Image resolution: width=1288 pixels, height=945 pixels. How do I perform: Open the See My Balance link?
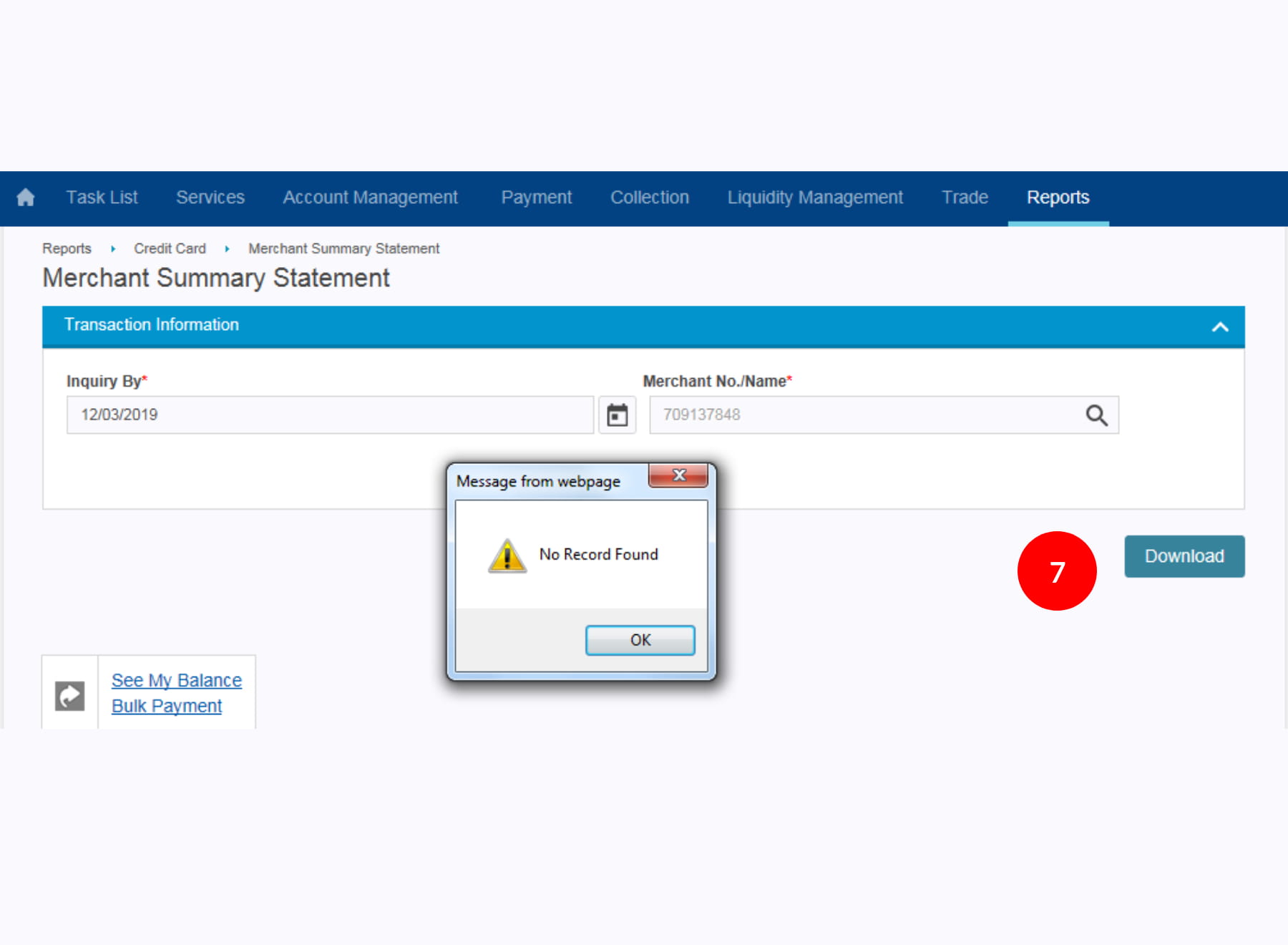177,680
